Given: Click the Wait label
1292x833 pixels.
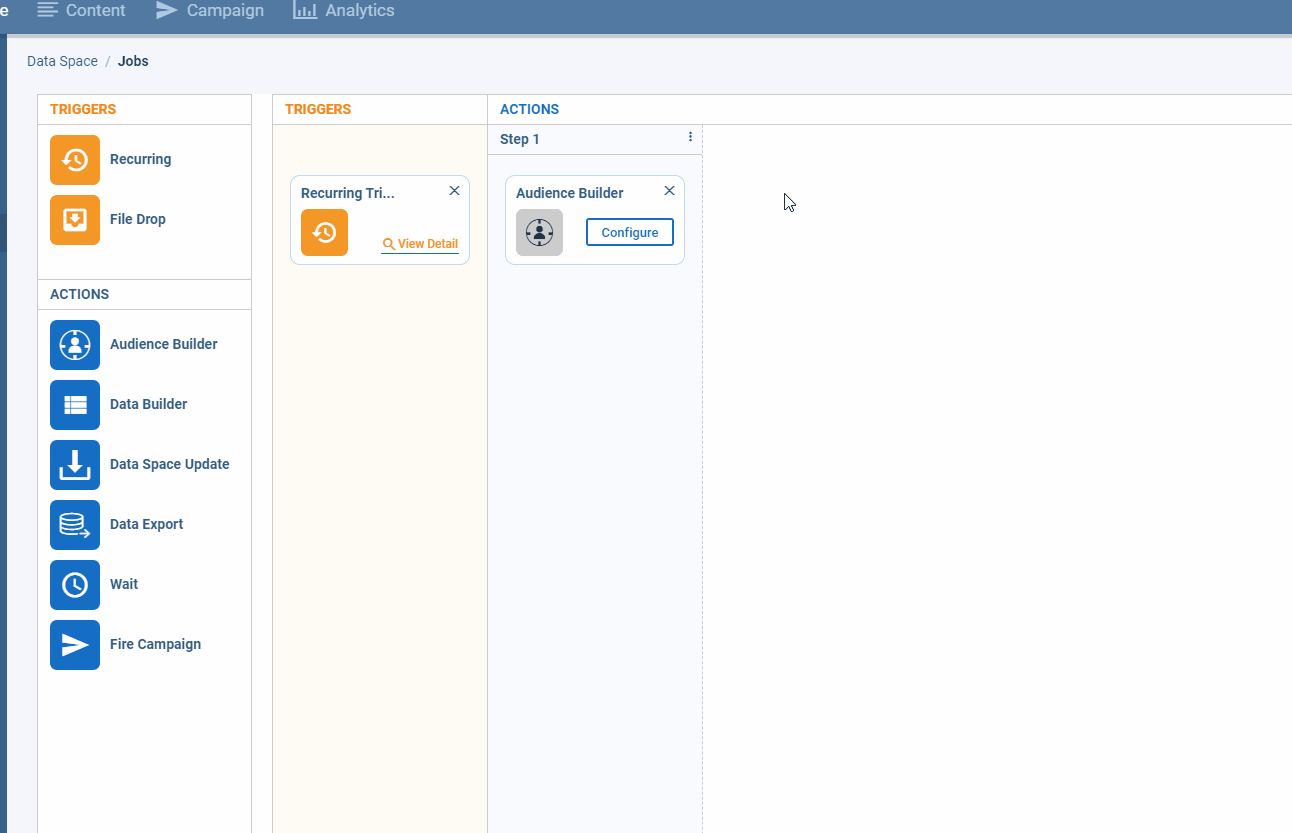Looking at the screenshot, I should pyautogui.click(x=124, y=584).
